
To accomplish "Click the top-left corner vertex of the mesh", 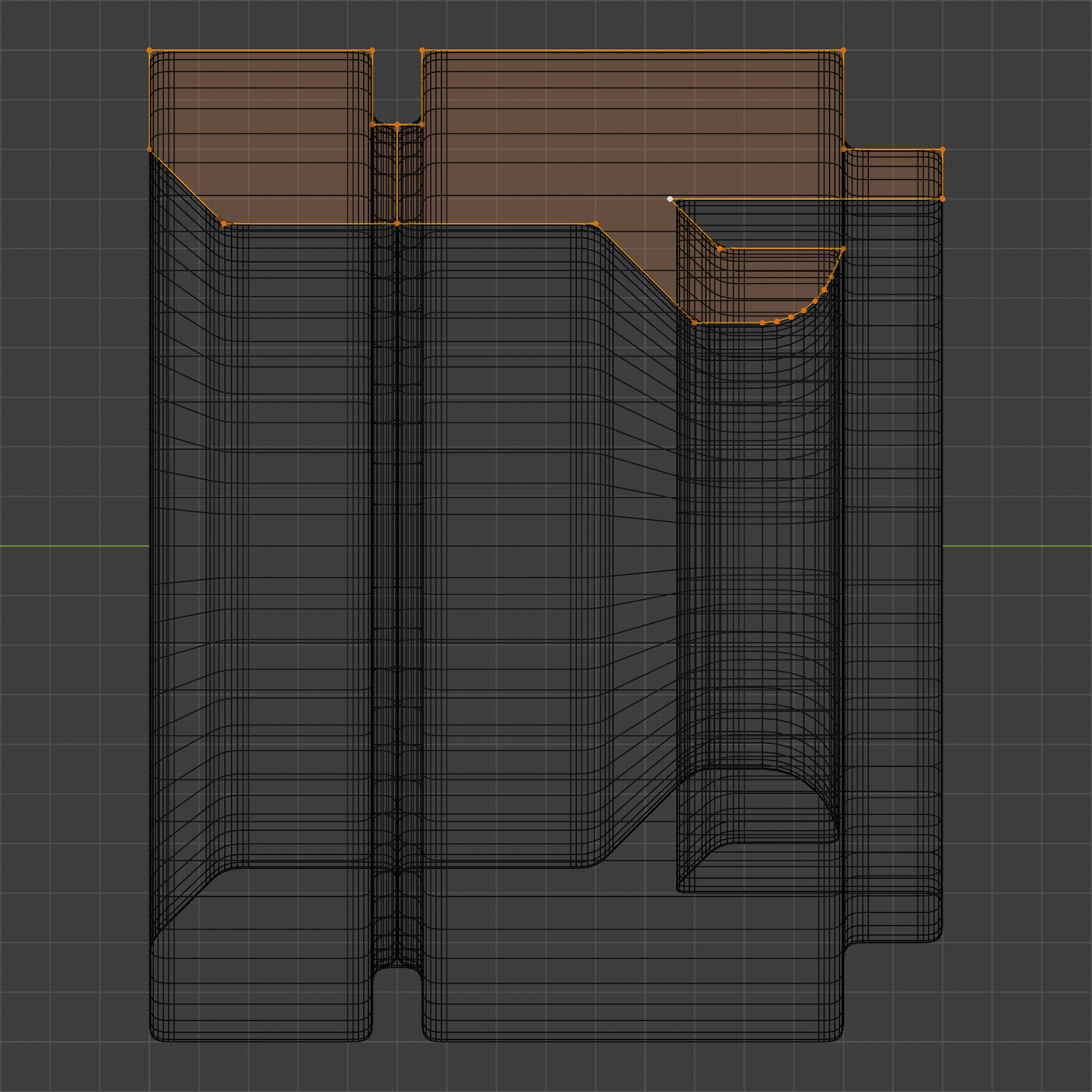I will click(x=149, y=50).
